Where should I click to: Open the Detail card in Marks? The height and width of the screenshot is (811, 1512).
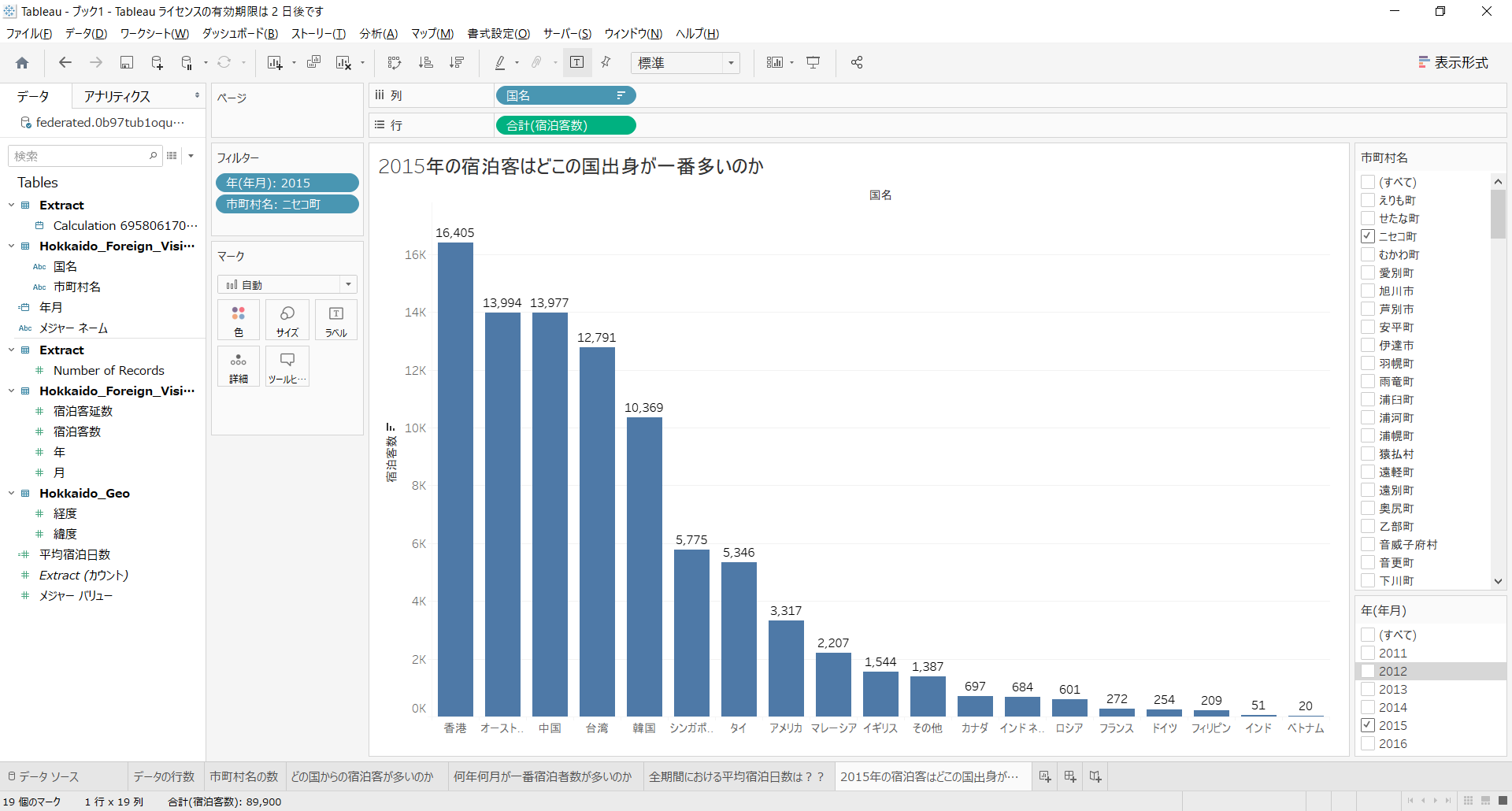tap(239, 367)
